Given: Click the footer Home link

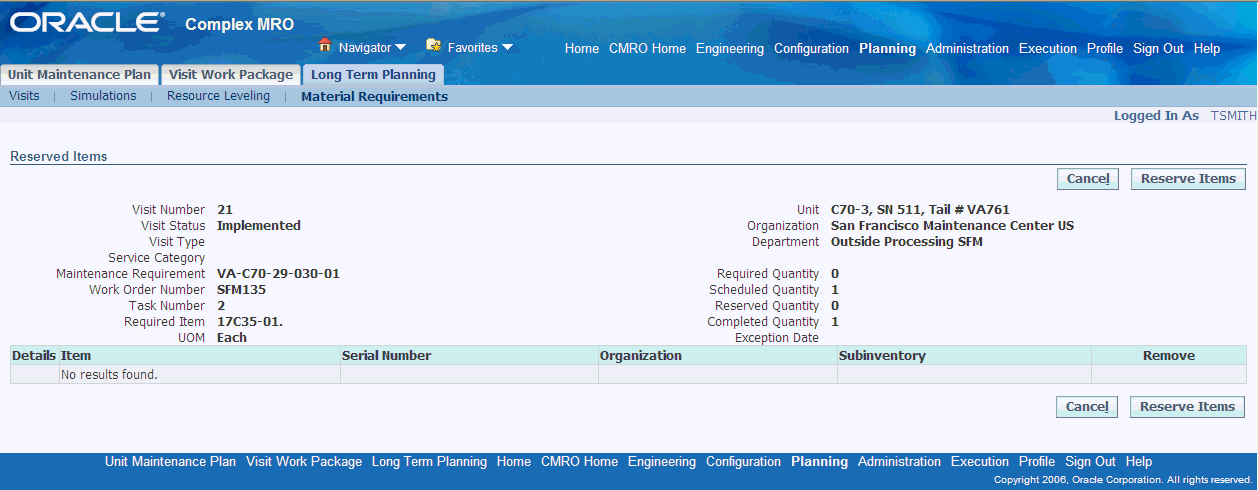Looking at the screenshot, I should [514, 462].
